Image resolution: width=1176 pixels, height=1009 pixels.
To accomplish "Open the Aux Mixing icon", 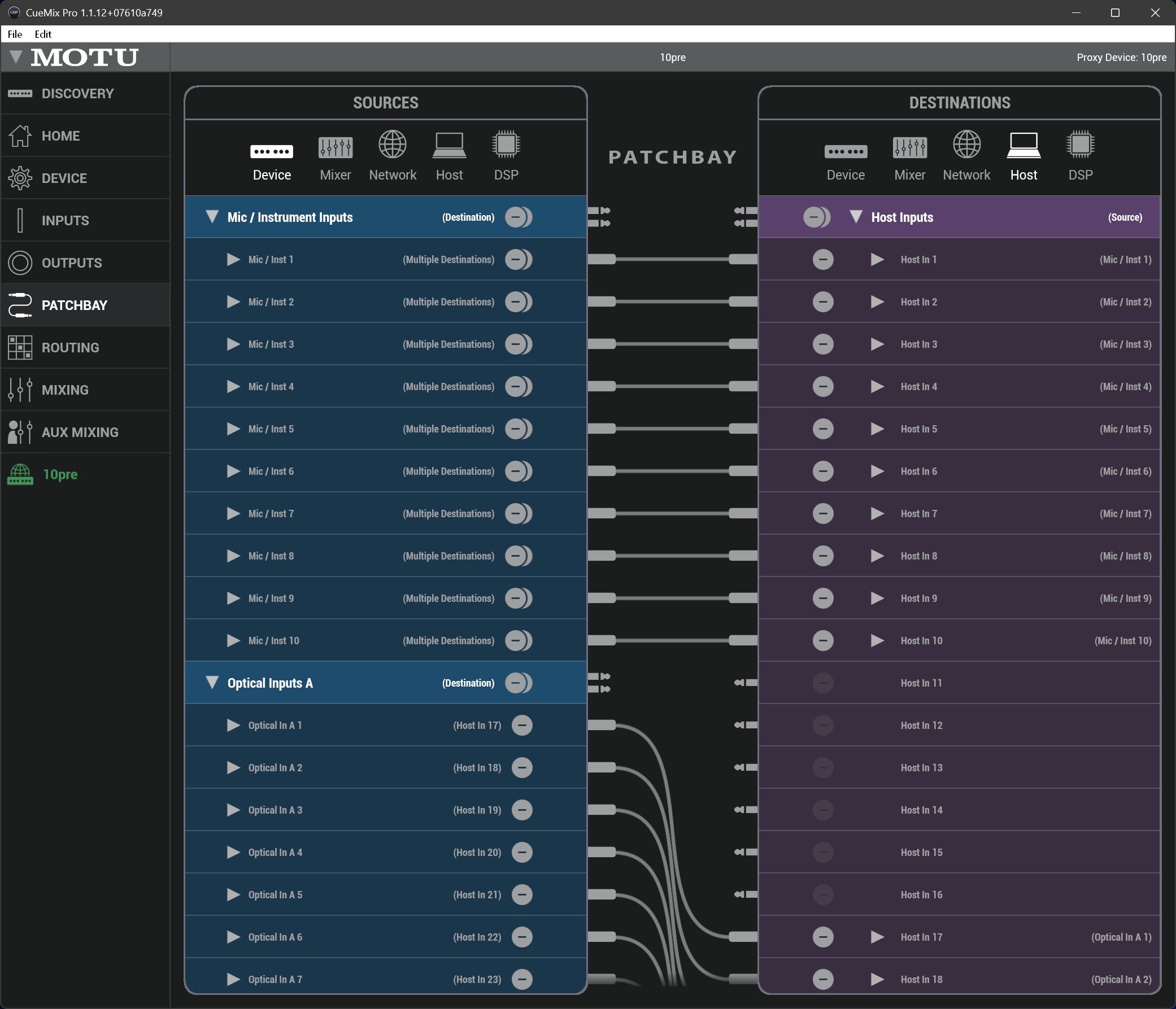I will click(x=20, y=432).
